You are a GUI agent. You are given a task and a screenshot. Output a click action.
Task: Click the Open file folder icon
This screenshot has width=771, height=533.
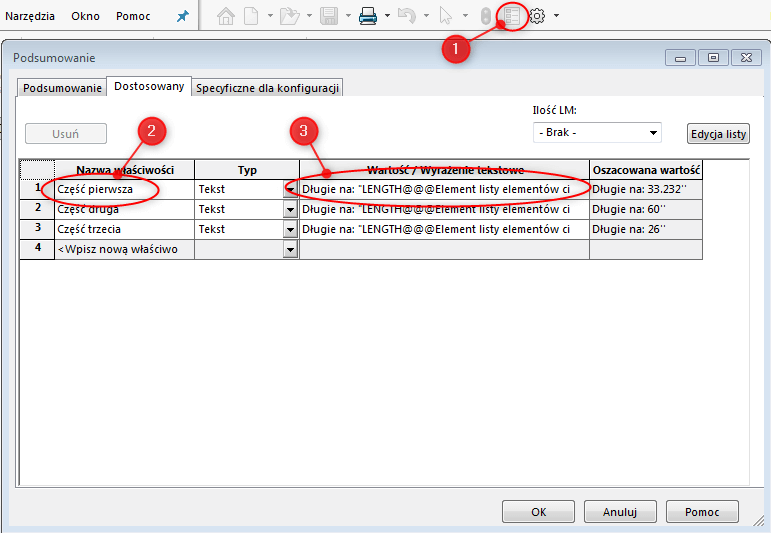click(290, 16)
